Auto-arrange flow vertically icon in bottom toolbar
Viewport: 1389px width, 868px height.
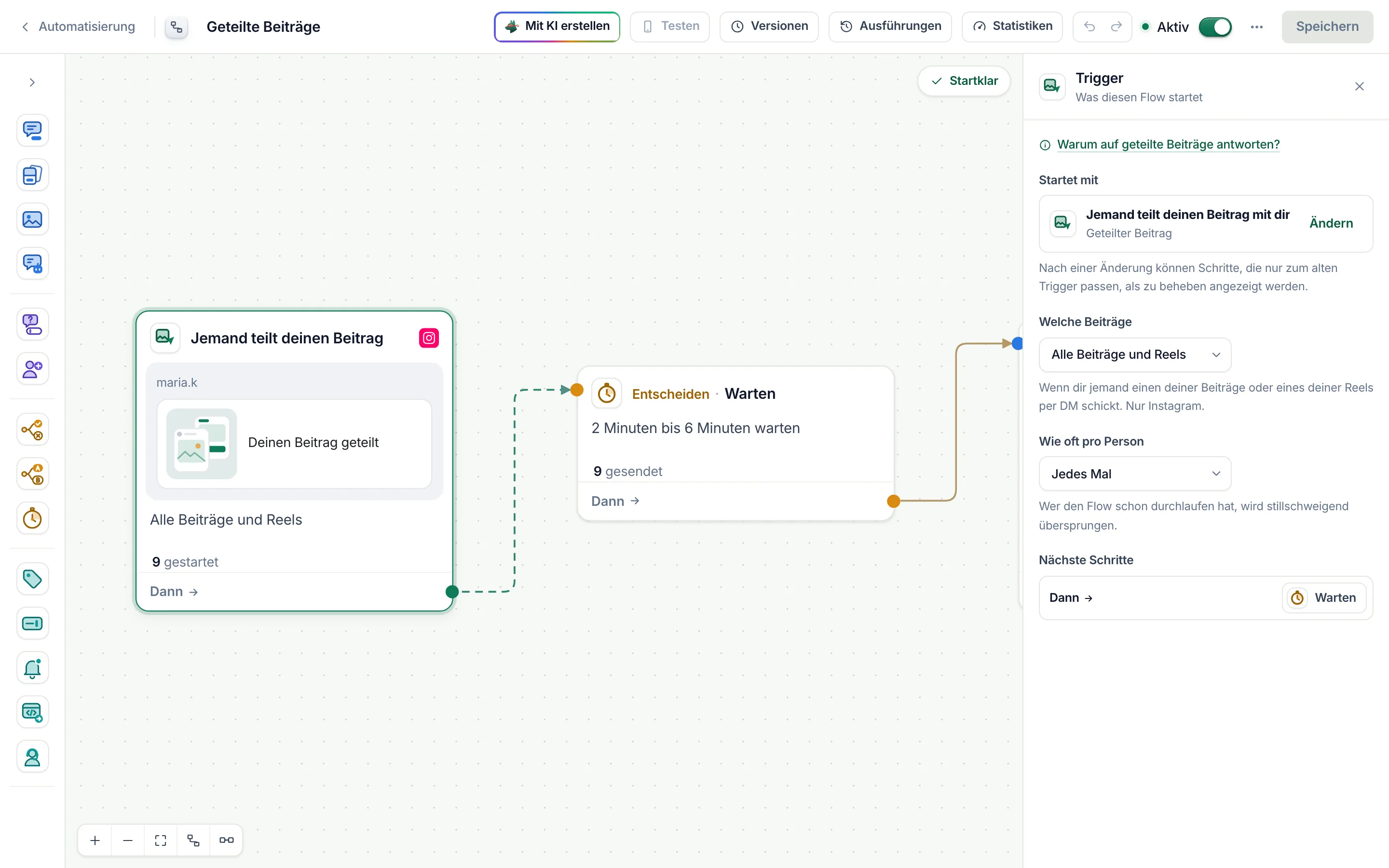tap(193, 840)
